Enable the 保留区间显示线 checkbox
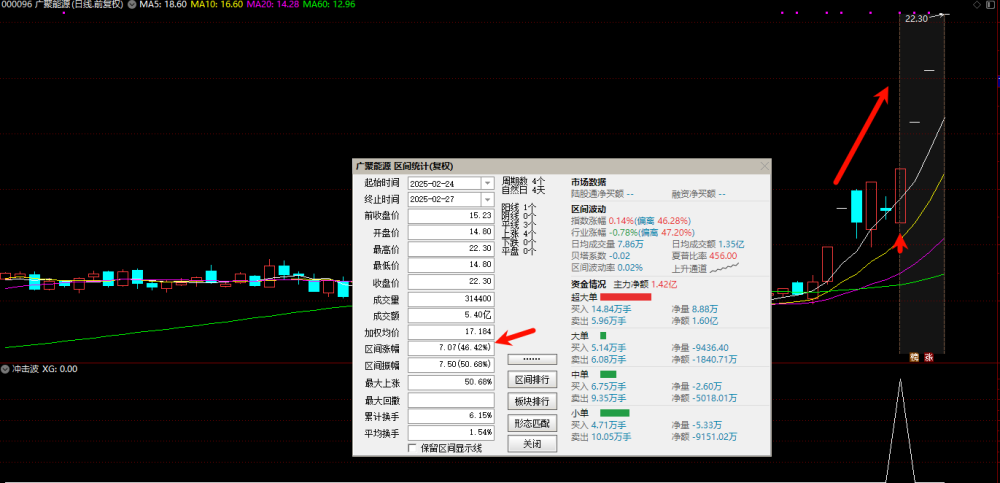 click(x=412, y=448)
